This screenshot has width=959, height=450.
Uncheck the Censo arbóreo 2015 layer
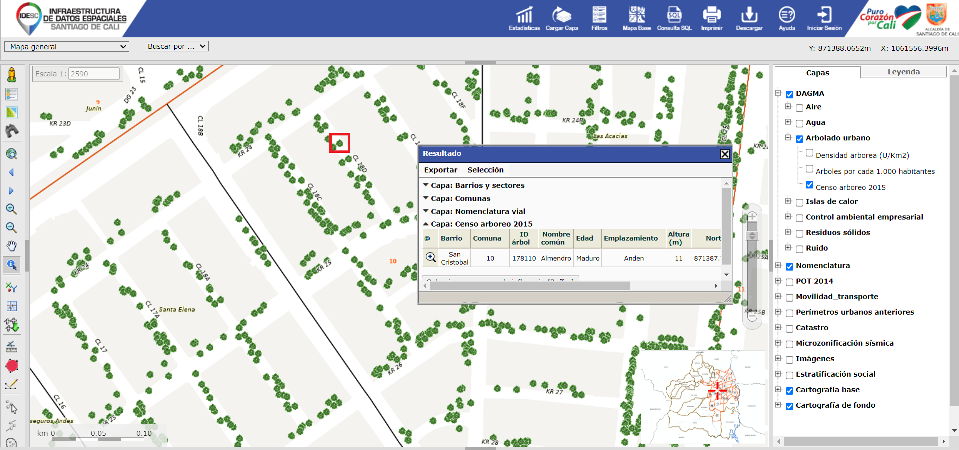click(x=810, y=185)
